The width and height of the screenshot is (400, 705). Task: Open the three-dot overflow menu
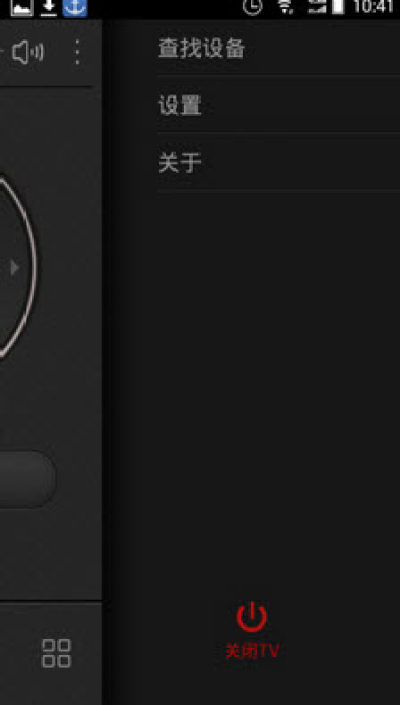click(77, 52)
